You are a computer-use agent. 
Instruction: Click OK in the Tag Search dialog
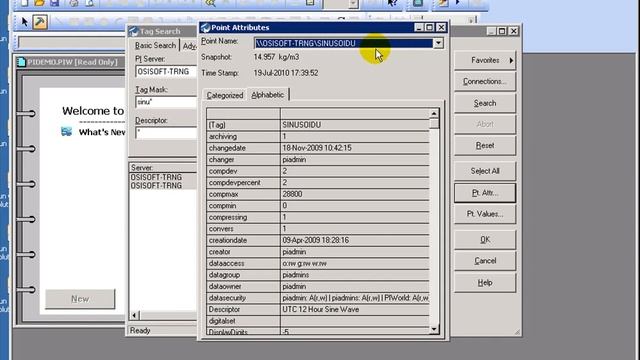point(485,240)
